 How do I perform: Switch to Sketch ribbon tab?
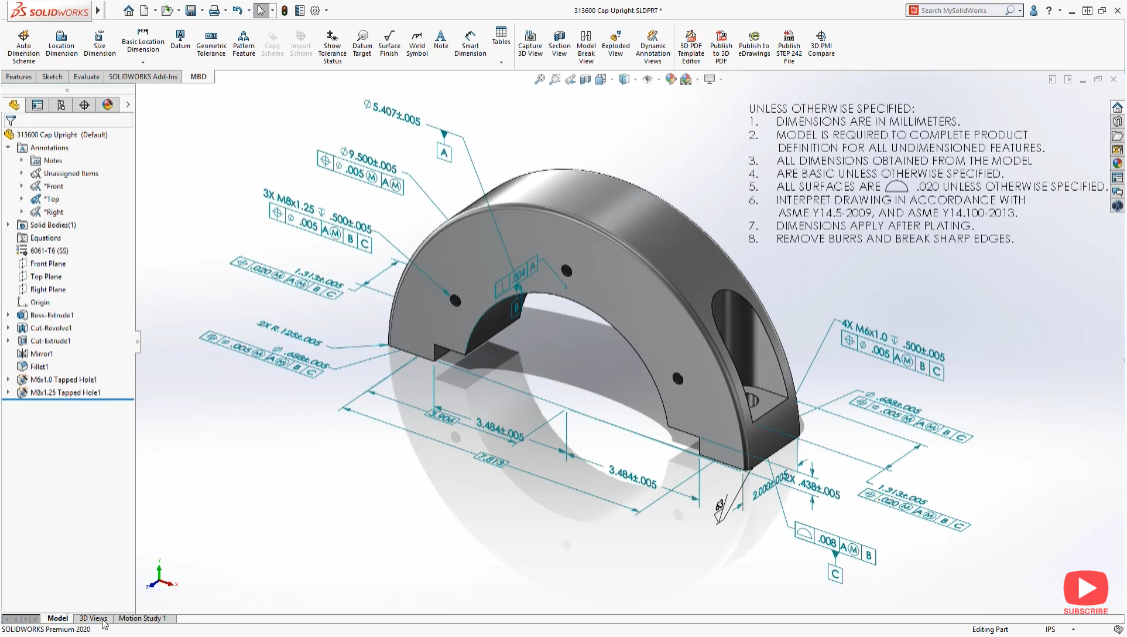tap(52, 76)
